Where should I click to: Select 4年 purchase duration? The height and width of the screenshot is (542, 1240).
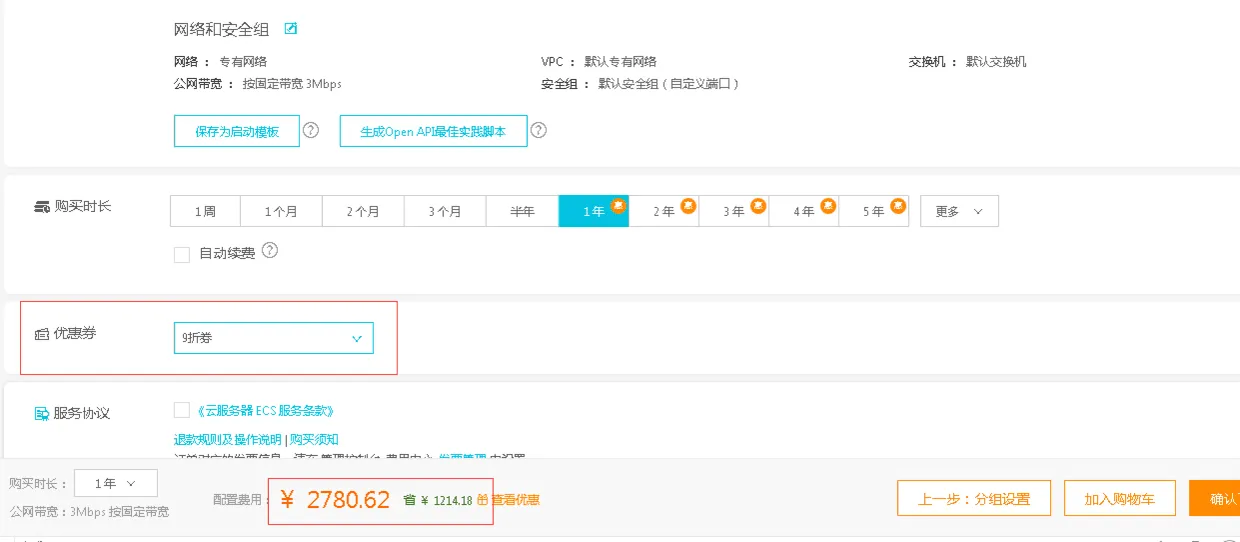click(804, 211)
